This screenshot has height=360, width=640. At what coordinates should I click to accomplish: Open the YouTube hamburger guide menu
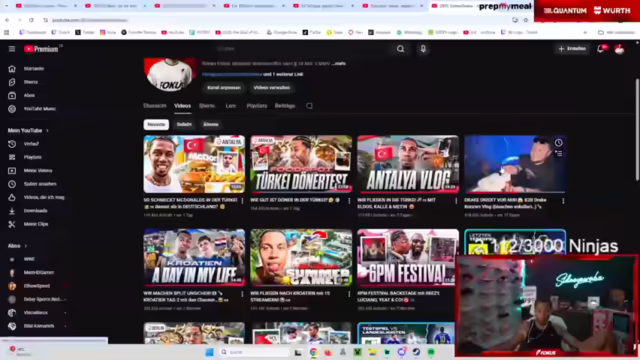click(12, 49)
